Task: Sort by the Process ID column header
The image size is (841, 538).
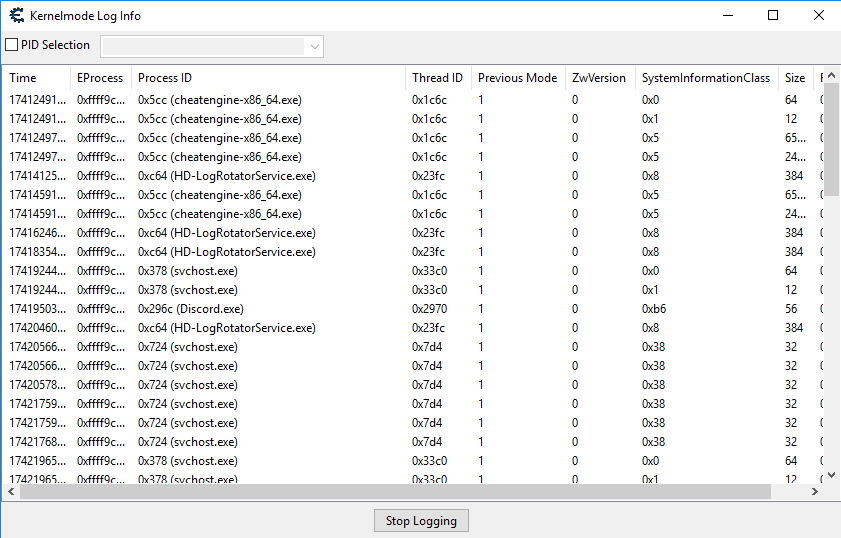Action: [268, 78]
